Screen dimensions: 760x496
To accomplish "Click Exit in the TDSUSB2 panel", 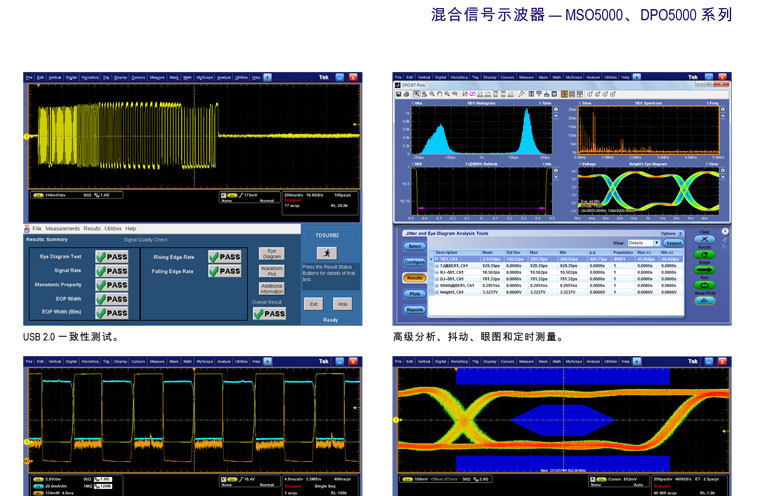I will tap(313, 304).
